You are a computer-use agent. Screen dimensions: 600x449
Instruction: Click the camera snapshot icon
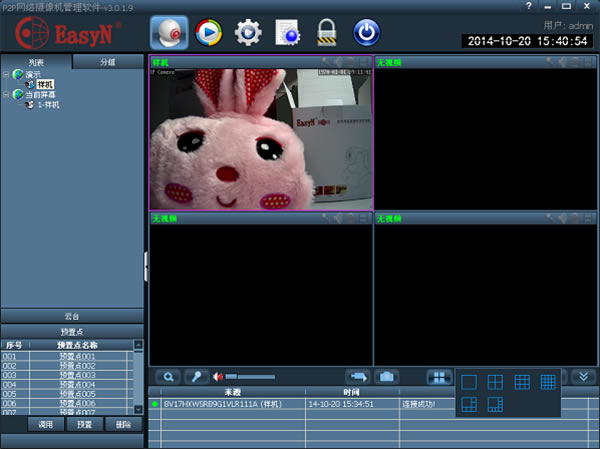386,377
